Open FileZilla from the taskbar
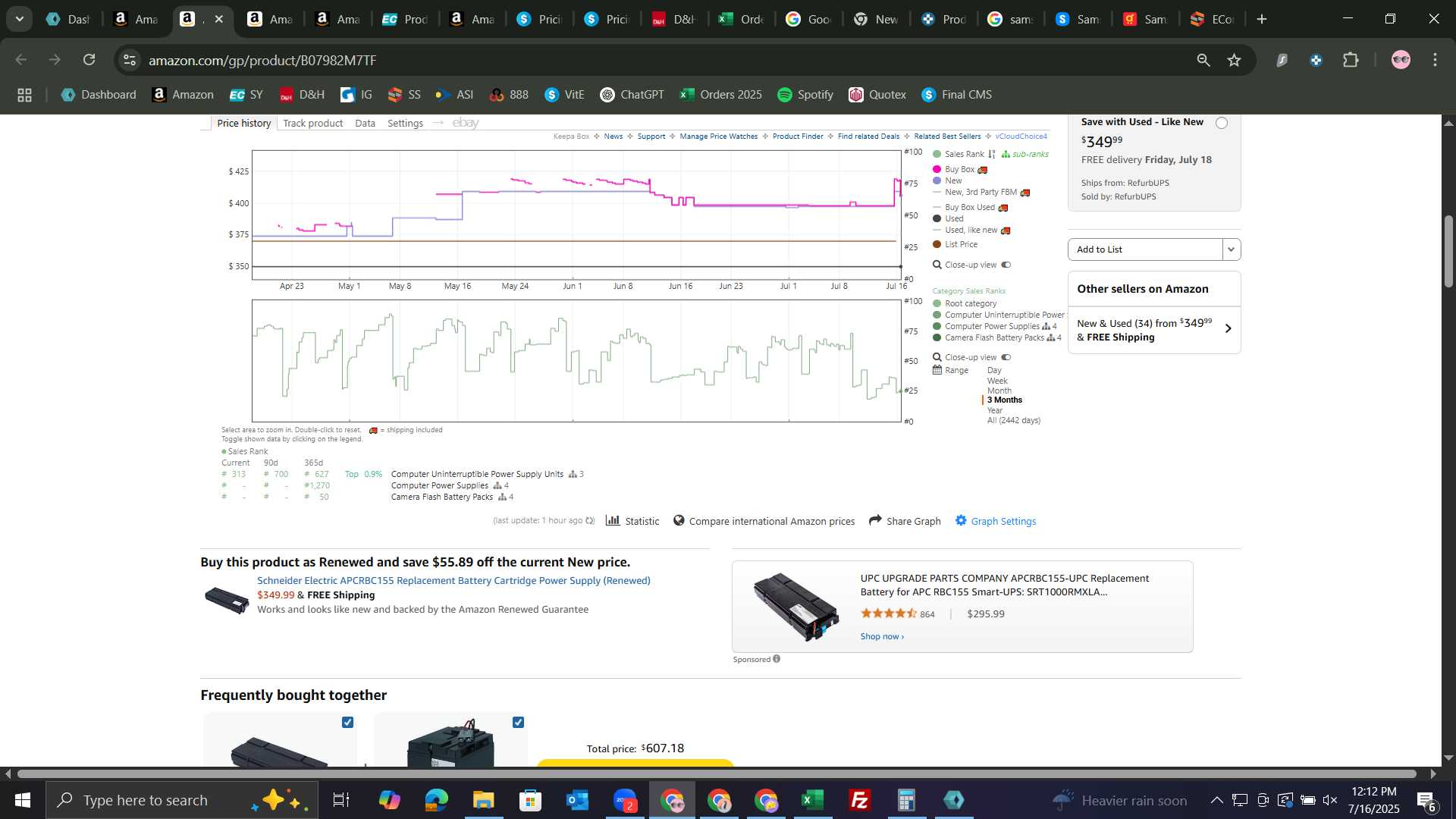The height and width of the screenshot is (819, 1456). [859, 800]
